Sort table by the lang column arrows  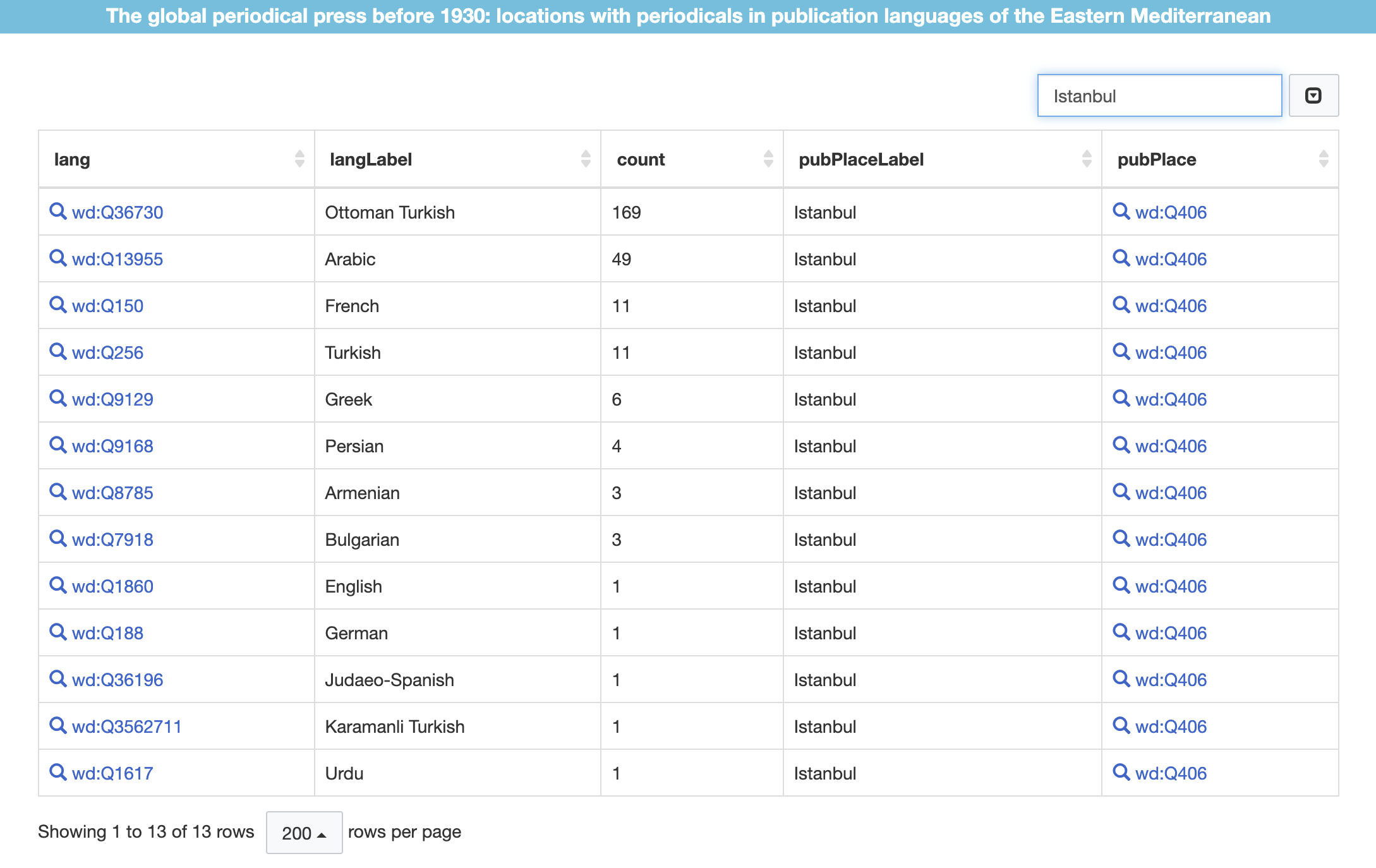(299, 159)
